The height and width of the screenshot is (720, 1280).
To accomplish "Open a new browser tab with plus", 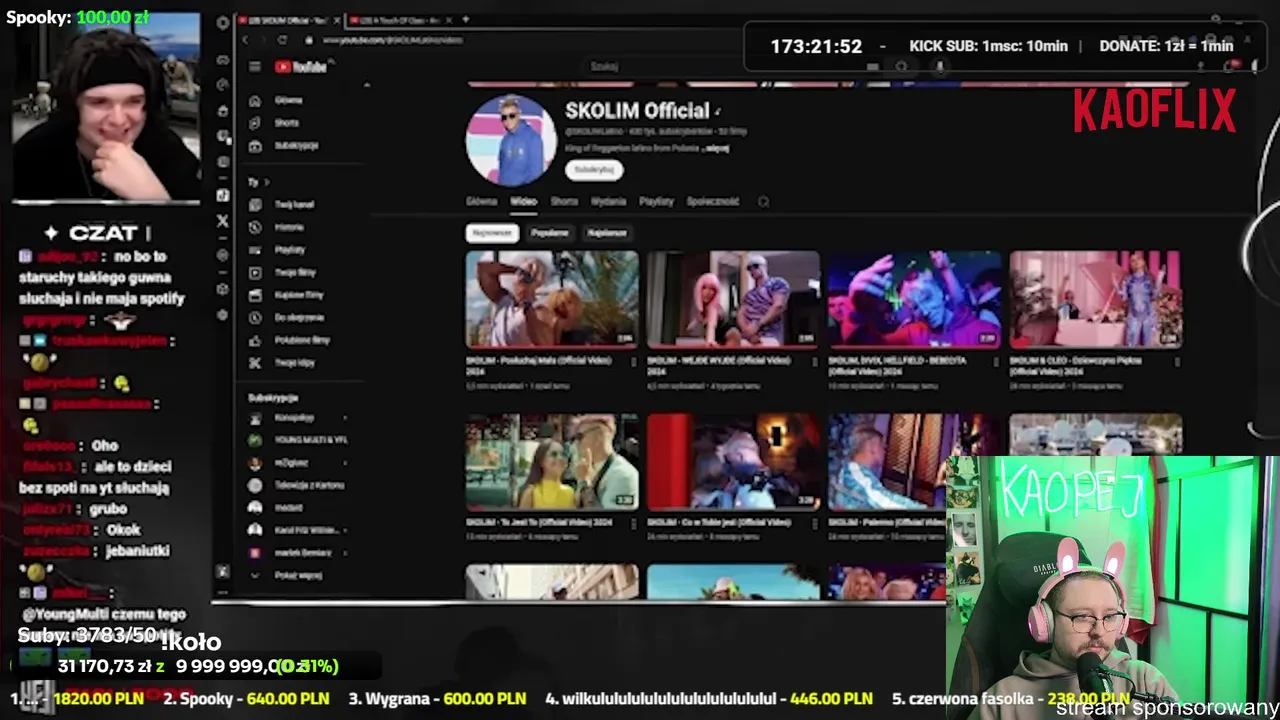I will (466, 20).
